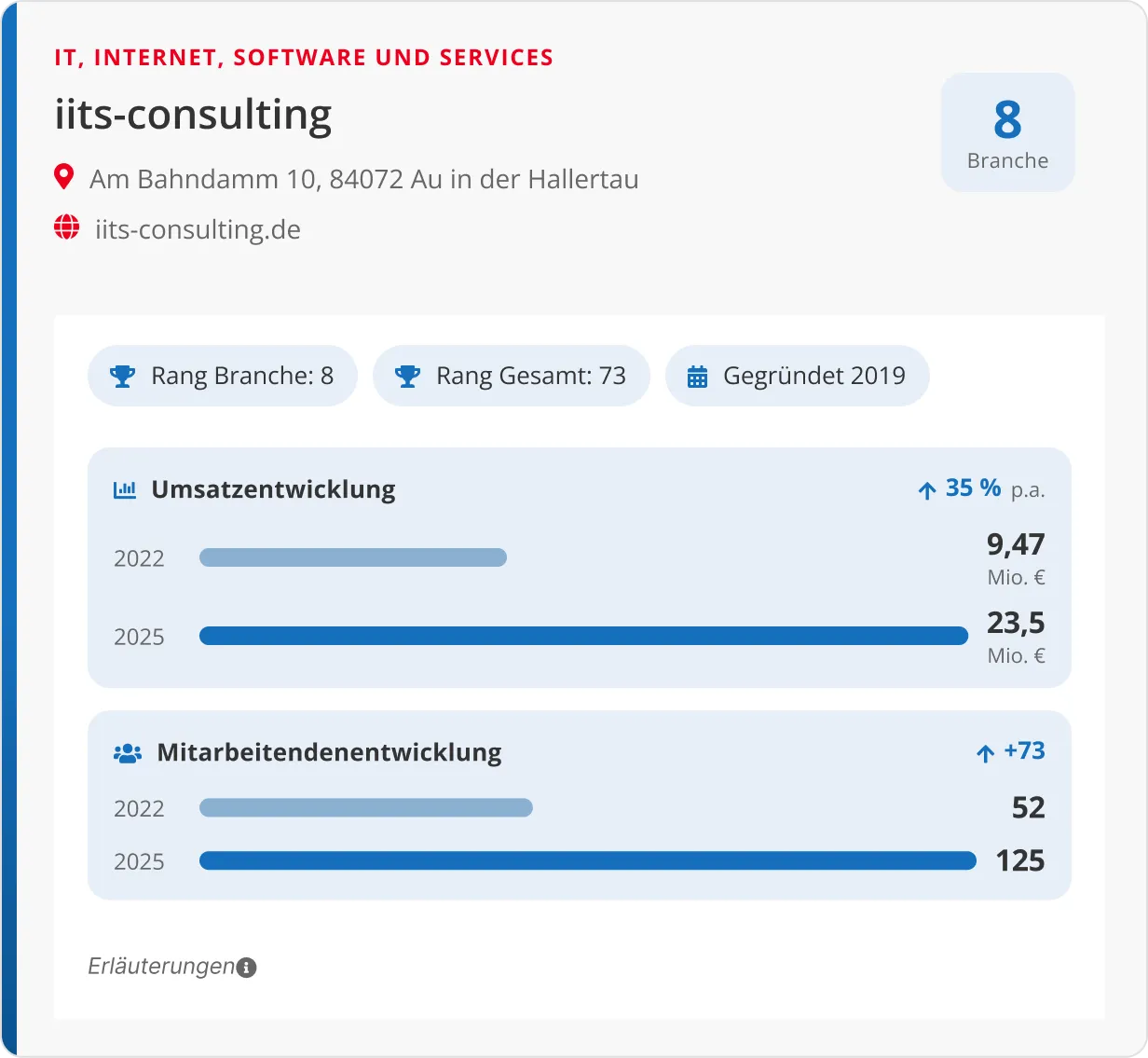This screenshot has height=1058, width=1148.
Task: Click the Mitarbeitendenentwicklung heading
Action: [x=329, y=752]
